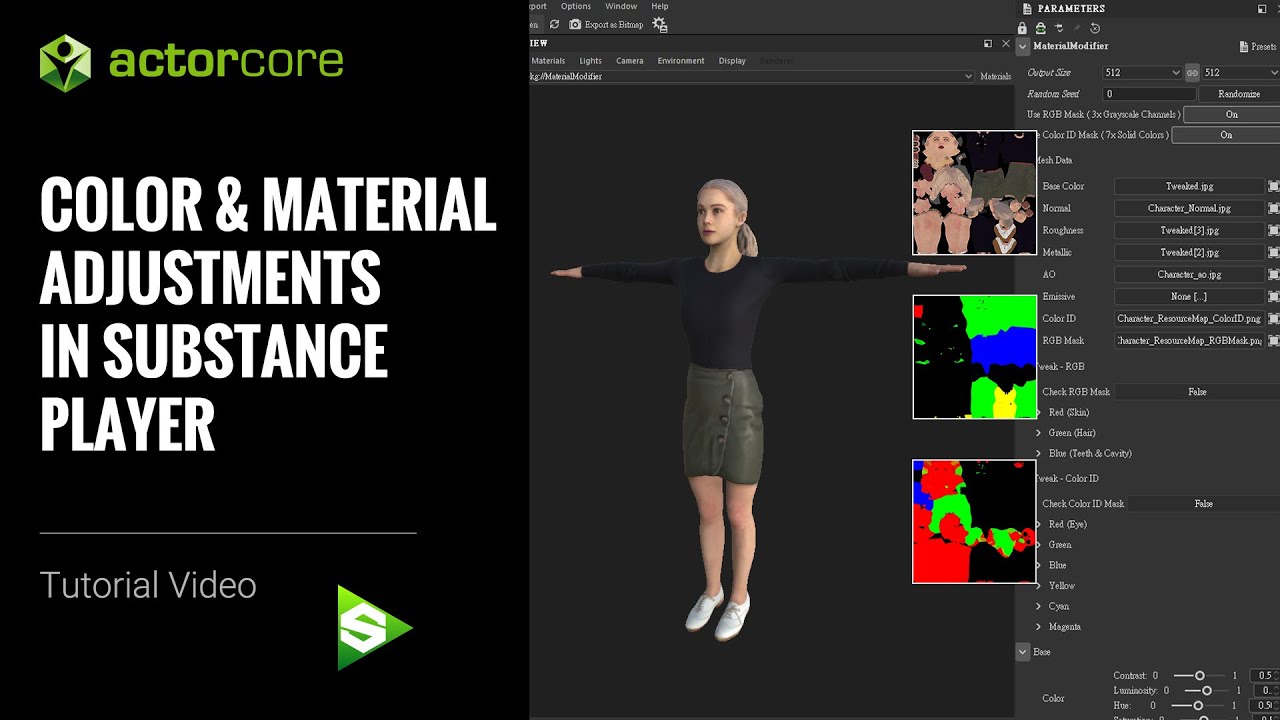Click the Random Seed input field
Screen dimensions: 1280x720
point(1149,94)
